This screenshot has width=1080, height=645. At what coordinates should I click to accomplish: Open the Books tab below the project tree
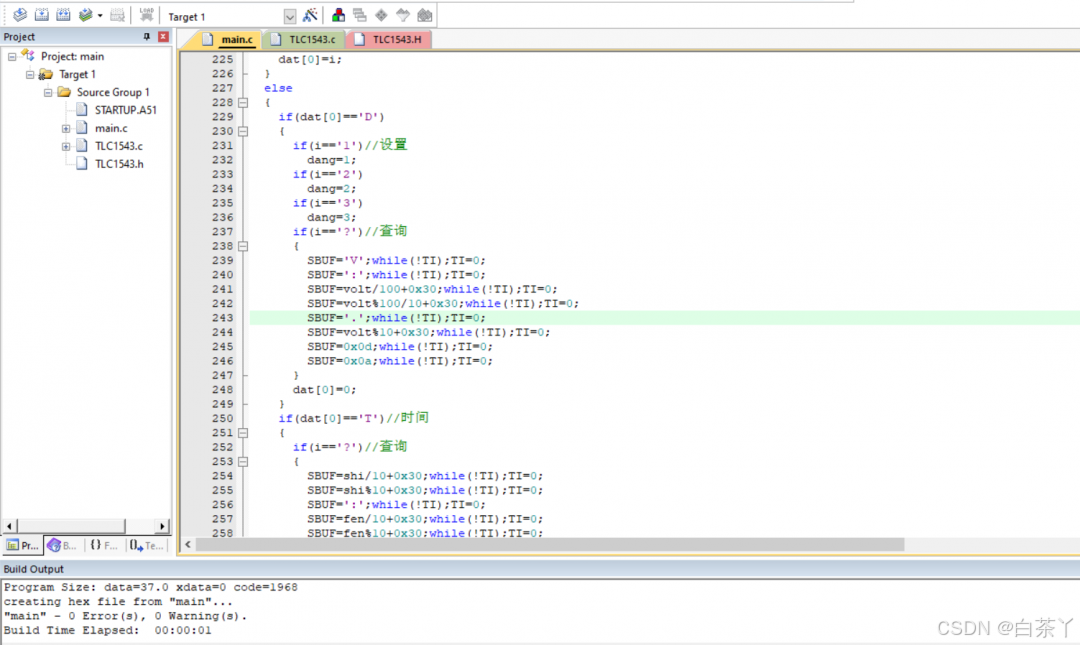pos(62,546)
